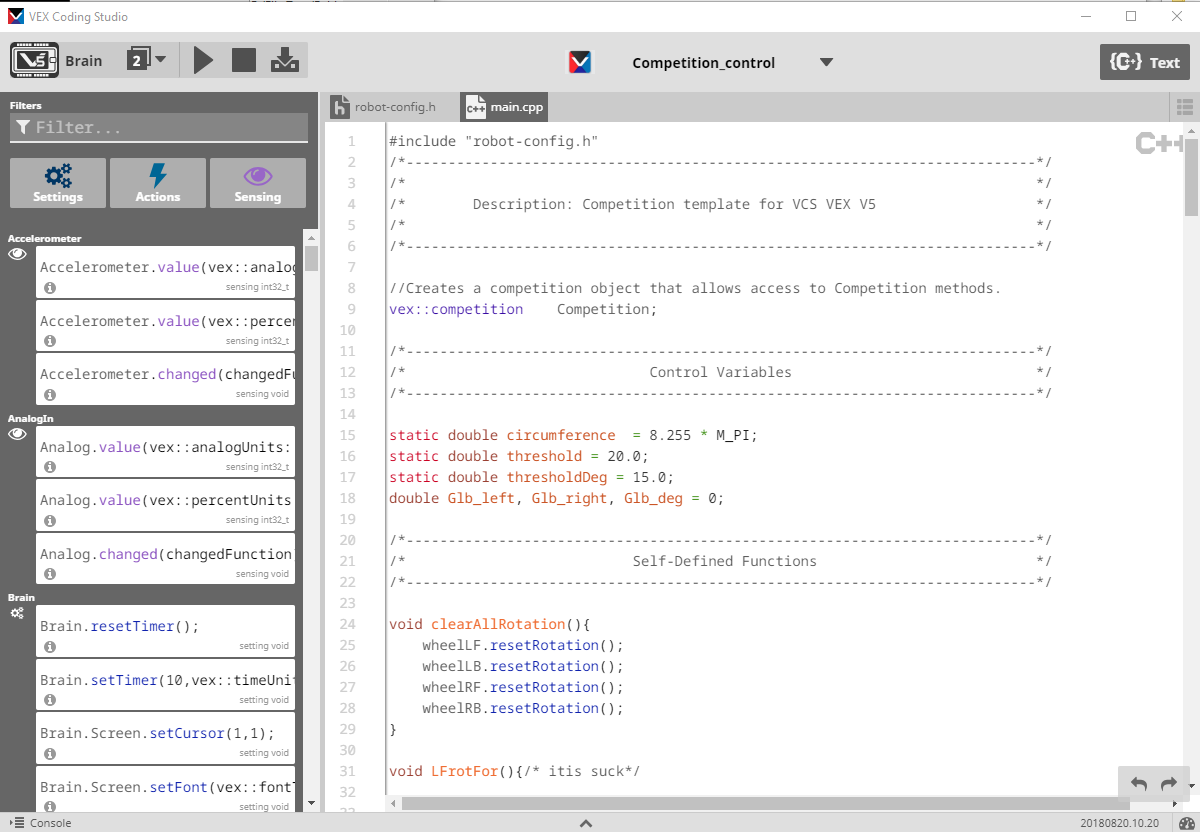The height and width of the screenshot is (832, 1200).
Task: Run the program with the play button
Action: [x=203, y=60]
